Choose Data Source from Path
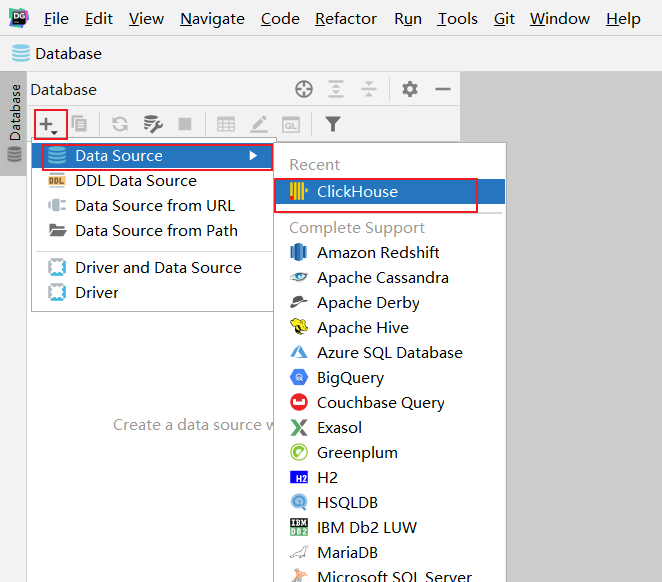 point(153,231)
